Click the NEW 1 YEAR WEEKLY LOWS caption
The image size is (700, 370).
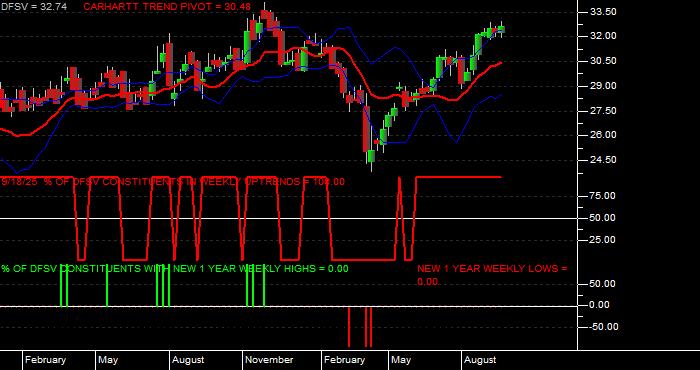(492, 275)
